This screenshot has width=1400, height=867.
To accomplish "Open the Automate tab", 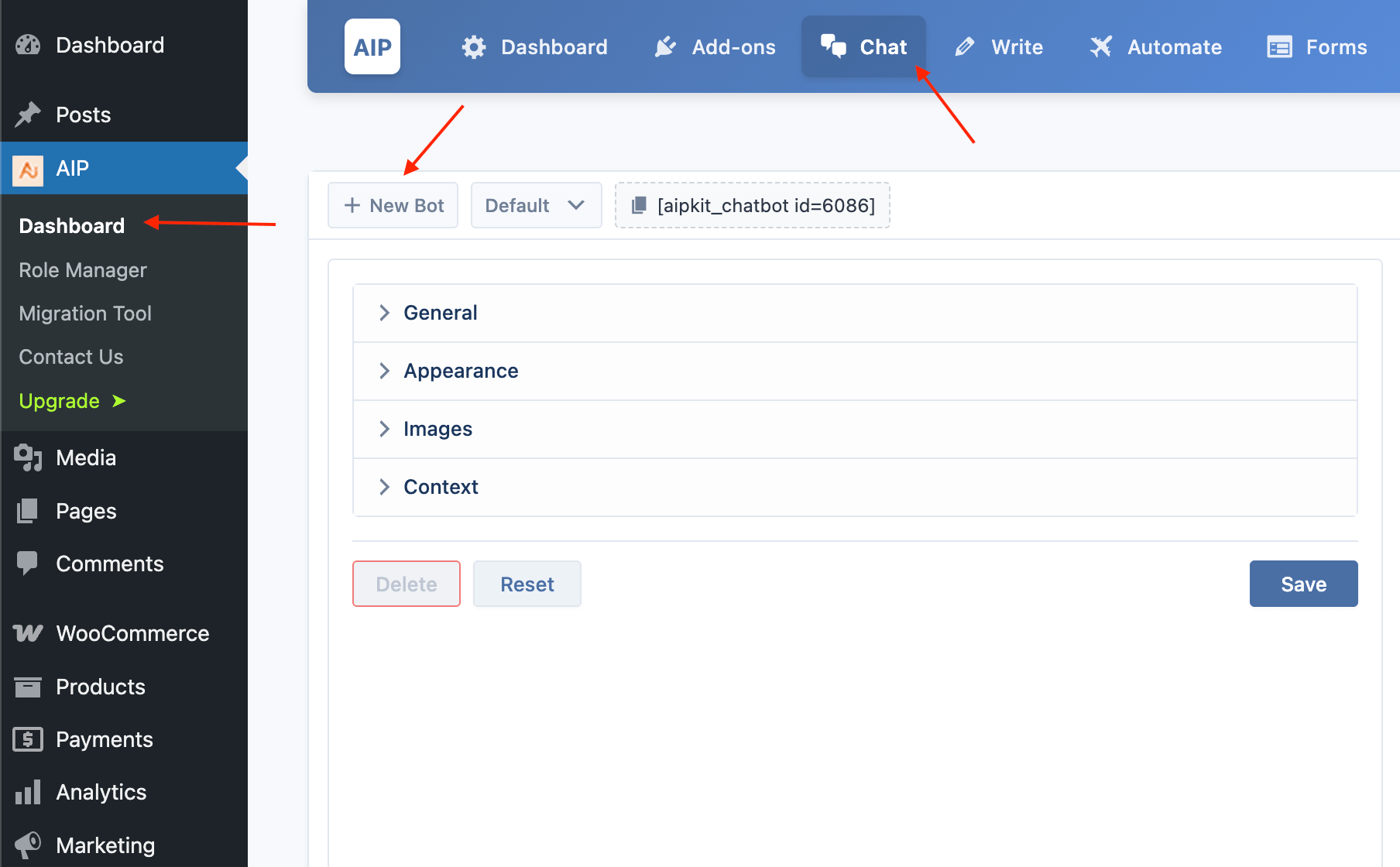I will pyautogui.click(x=1155, y=47).
